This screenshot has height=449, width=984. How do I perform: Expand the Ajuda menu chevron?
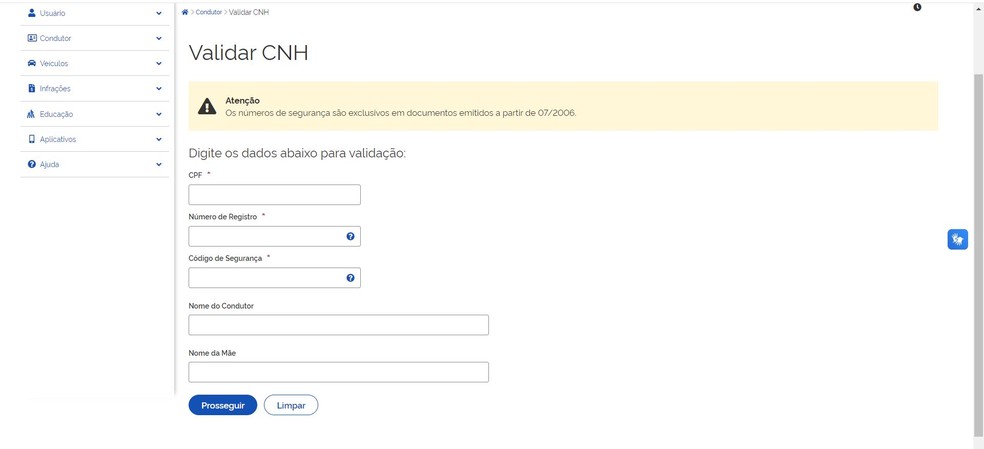[x=159, y=165]
